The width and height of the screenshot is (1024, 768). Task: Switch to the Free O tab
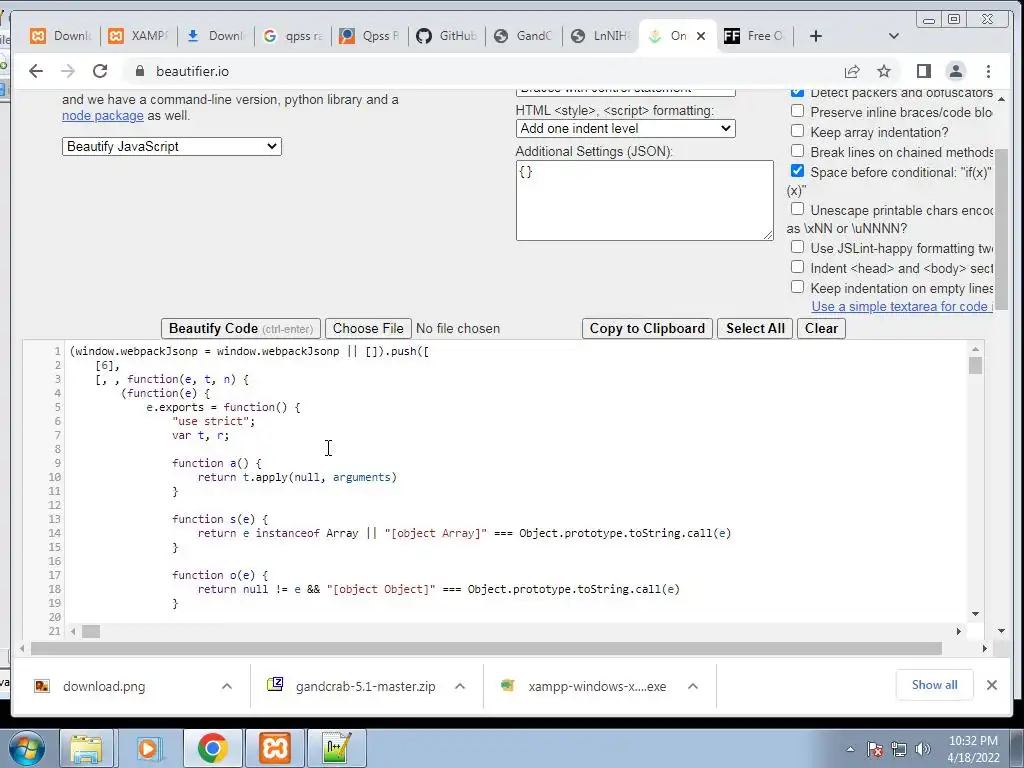click(756, 36)
